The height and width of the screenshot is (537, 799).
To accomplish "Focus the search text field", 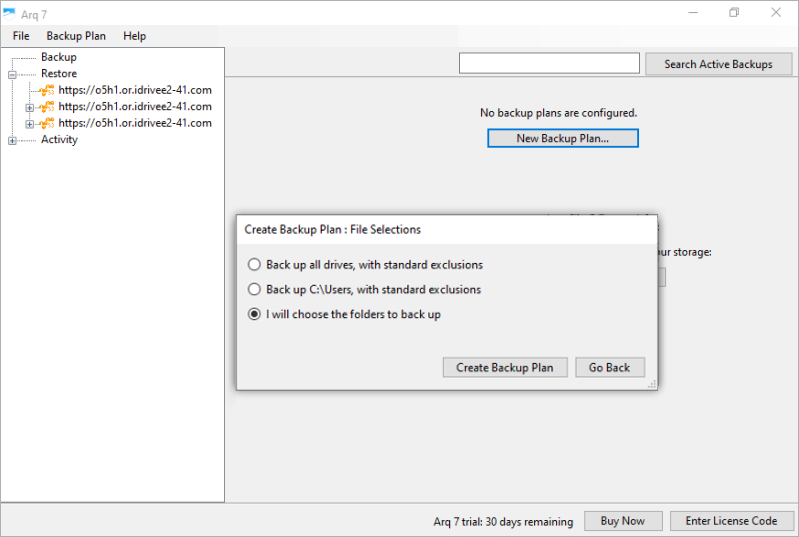I will pyautogui.click(x=549, y=63).
